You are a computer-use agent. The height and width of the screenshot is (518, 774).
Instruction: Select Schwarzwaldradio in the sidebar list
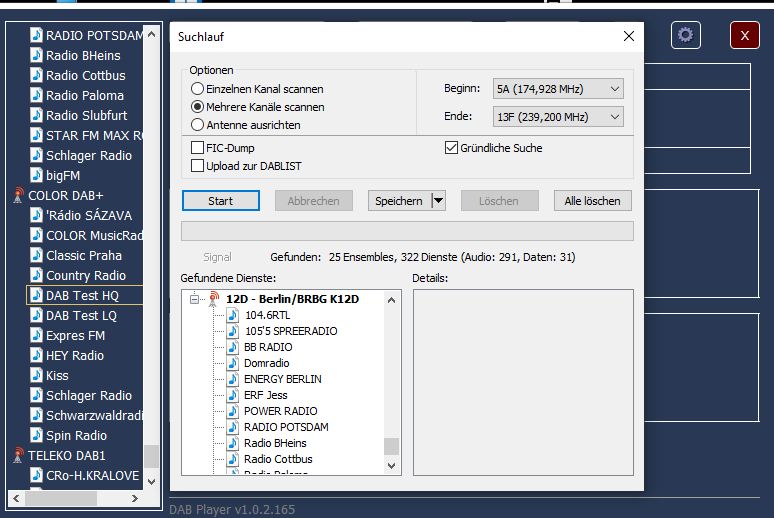(94, 415)
